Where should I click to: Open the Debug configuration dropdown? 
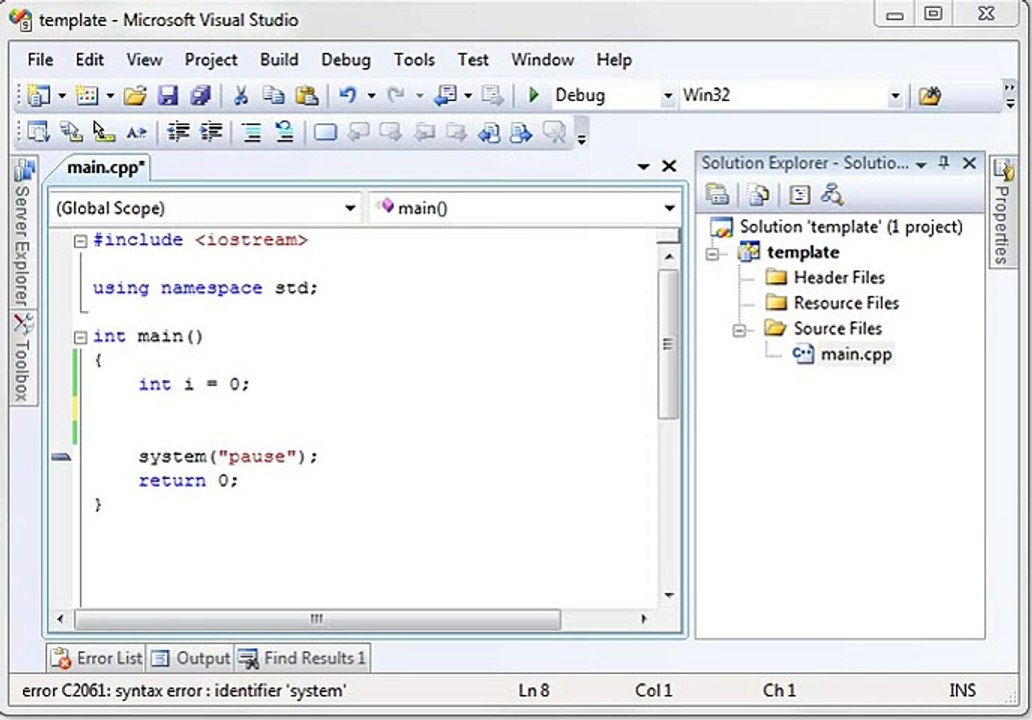click(668, 96)
